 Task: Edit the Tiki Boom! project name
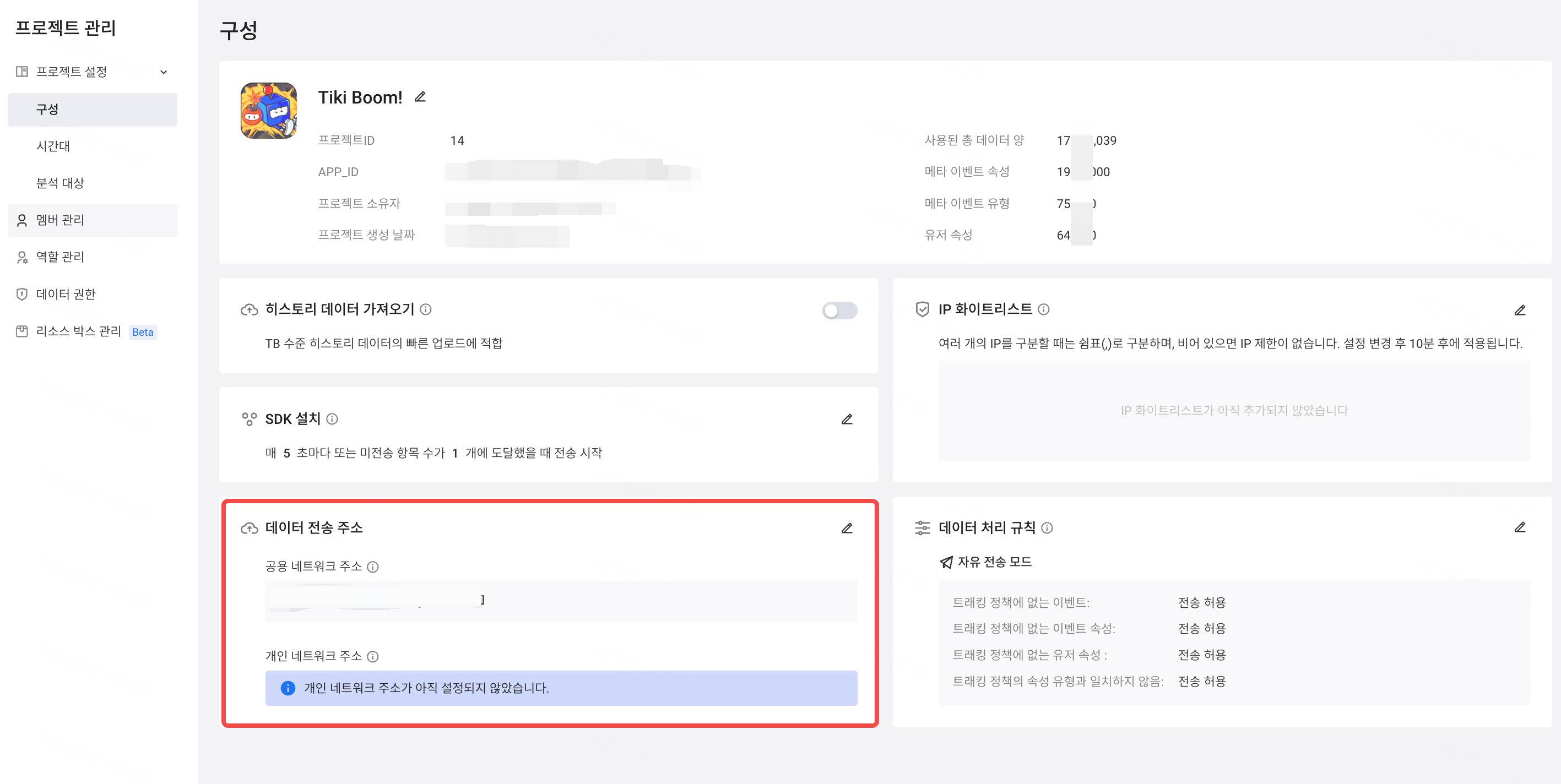point(420,97)
